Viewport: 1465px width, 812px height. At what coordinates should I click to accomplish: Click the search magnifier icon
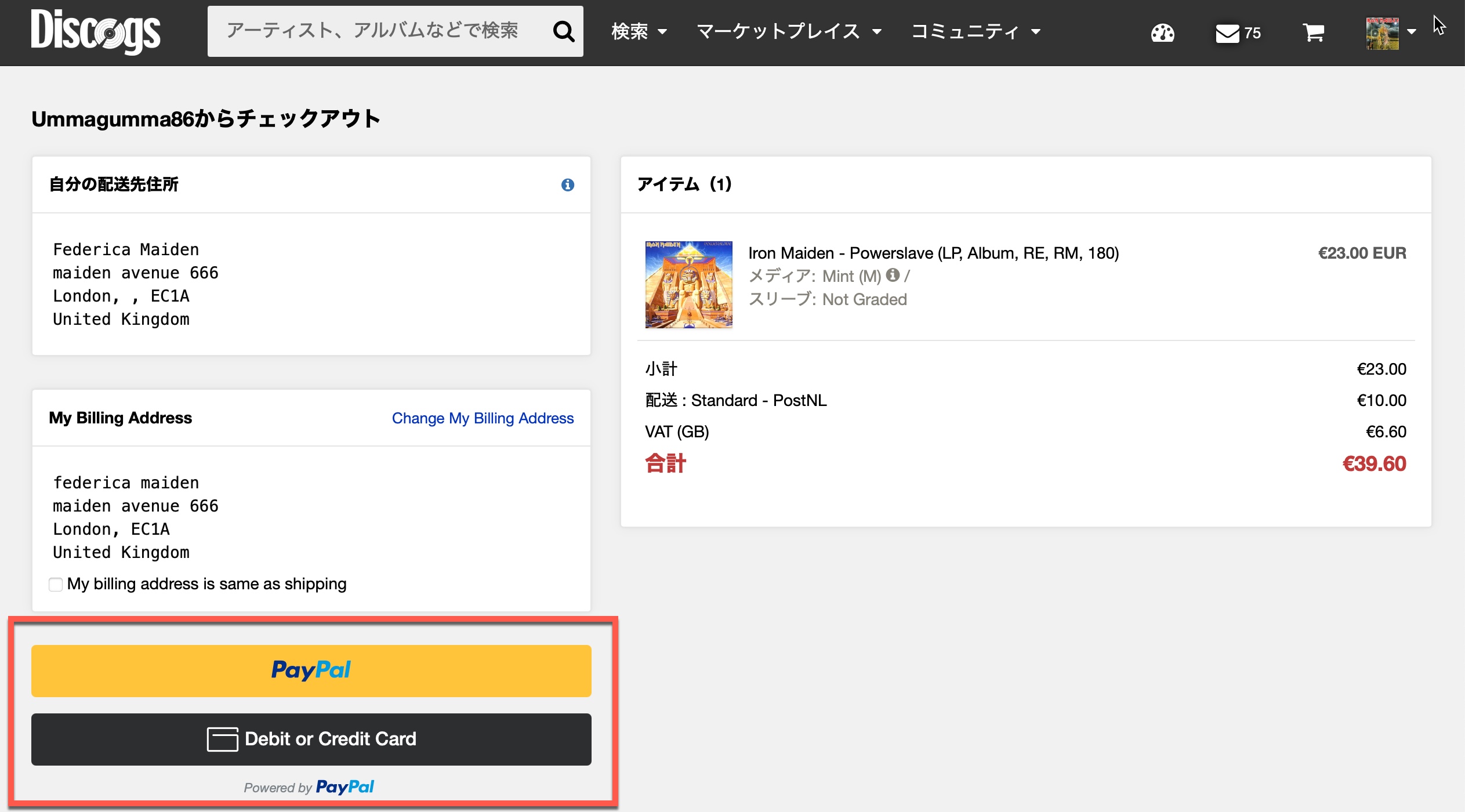click(563, 31)
